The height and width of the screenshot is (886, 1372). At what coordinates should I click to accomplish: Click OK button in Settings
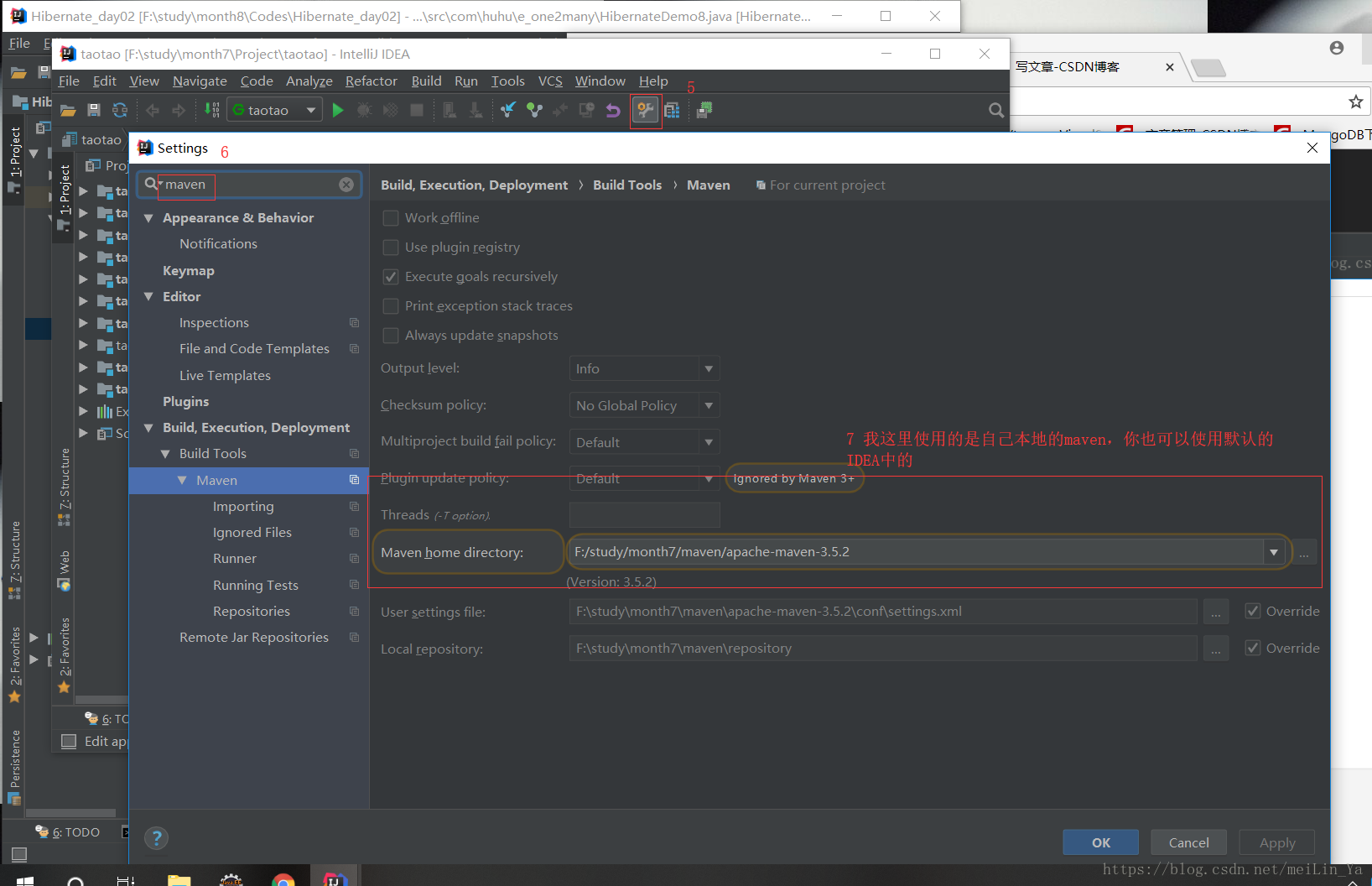[1100, 842]
